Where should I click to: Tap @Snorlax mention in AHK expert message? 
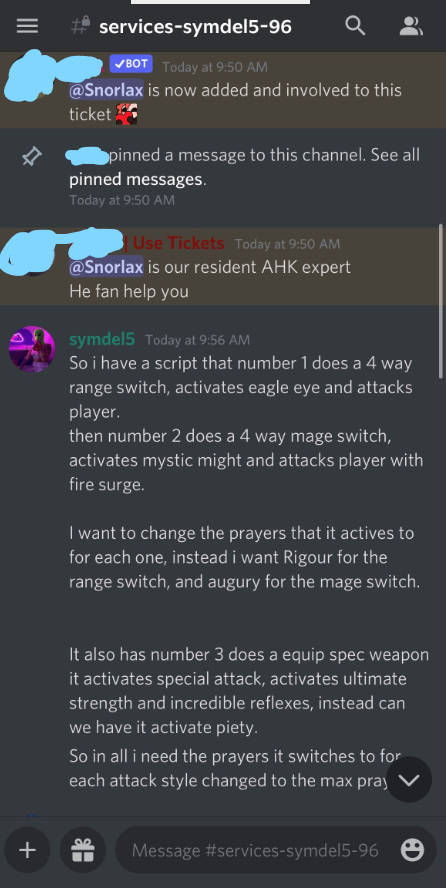pyautogui.click(x=106, y=267)
